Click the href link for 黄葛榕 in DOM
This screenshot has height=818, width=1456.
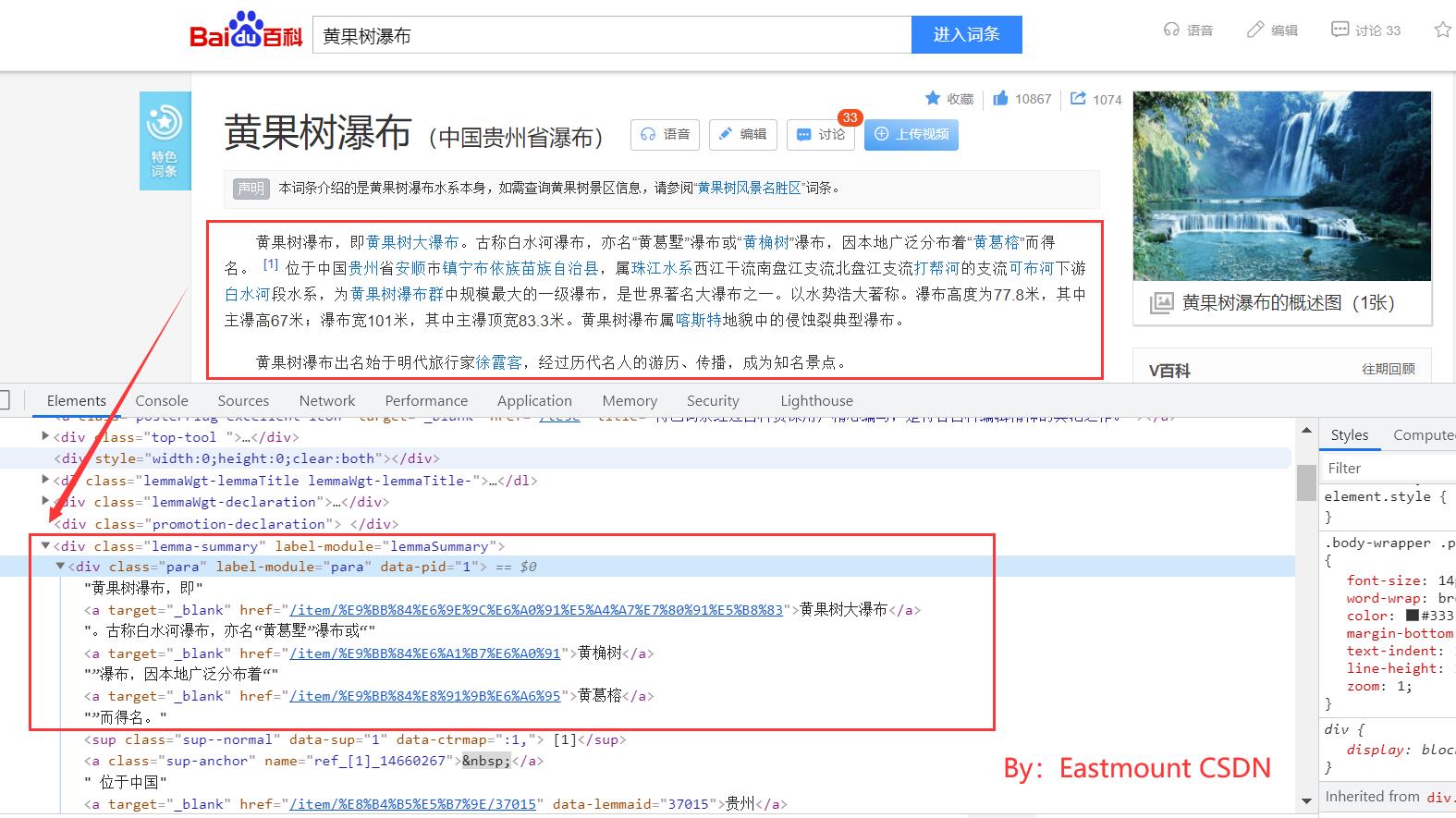425,696
